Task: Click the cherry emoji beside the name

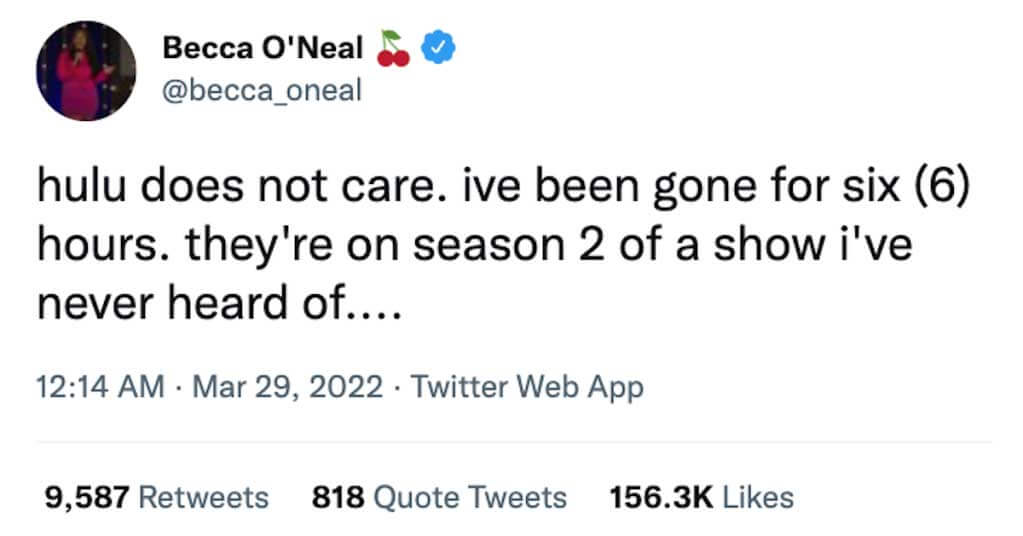Action: [x=393, y=48]
